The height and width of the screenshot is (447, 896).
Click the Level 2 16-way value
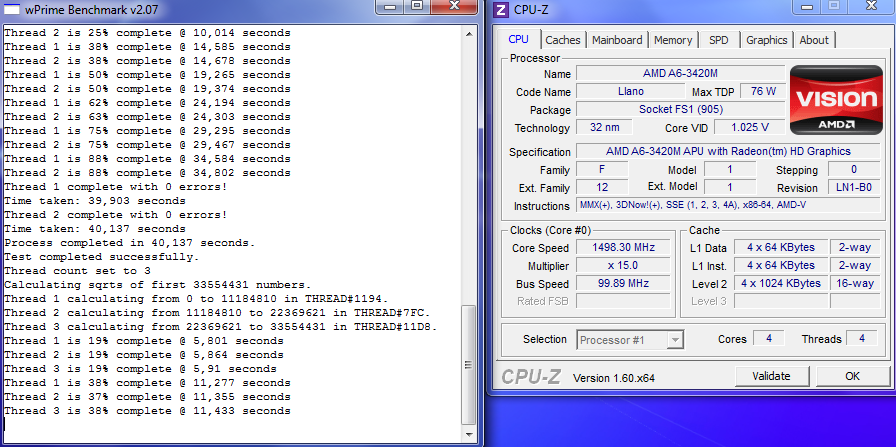click(x=855, y=283)
